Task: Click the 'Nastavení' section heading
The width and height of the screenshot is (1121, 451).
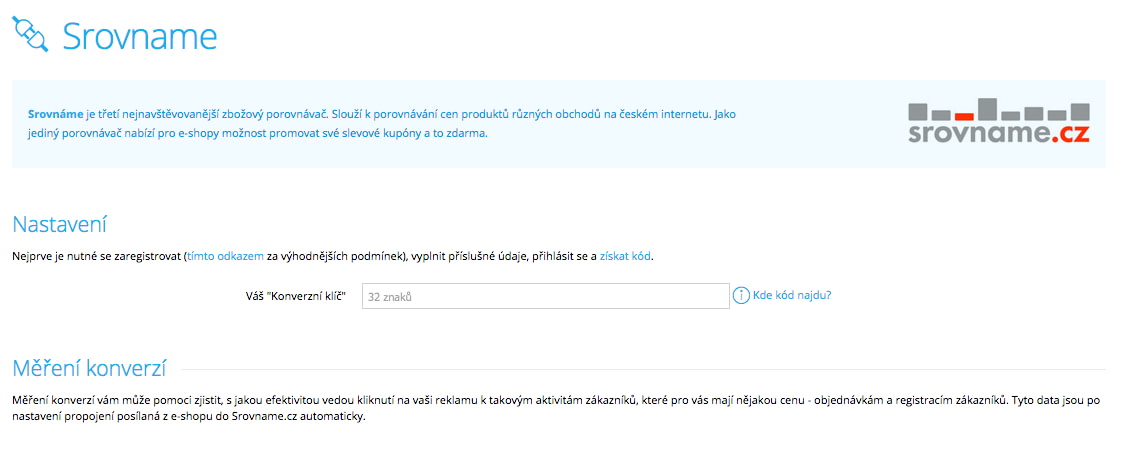Action: tap(59, 224)
